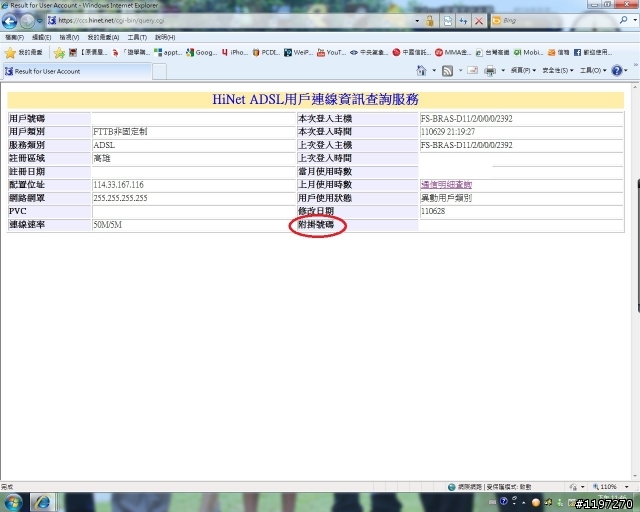
Task: Show hidden system tray icons arrow
Action: (x=524, y=502)
